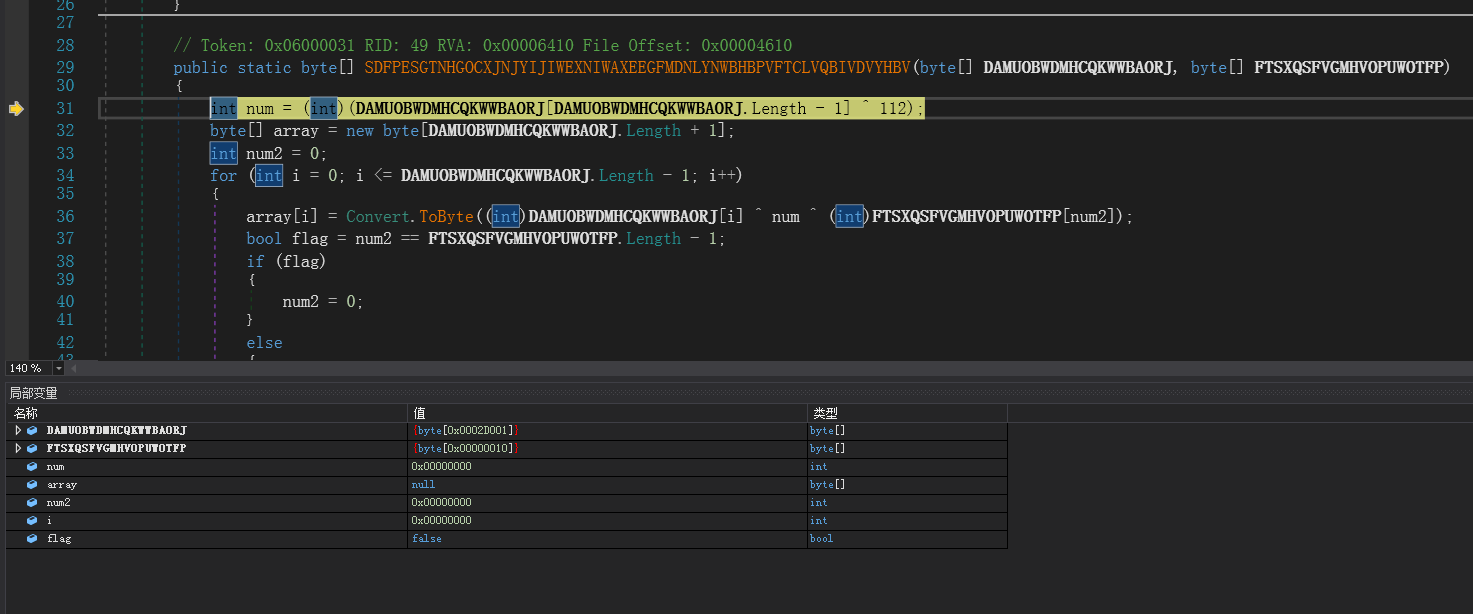Click the cube icon beside variable i
1473x614 pixels.
pyautogui.click(x=33, y=521)
